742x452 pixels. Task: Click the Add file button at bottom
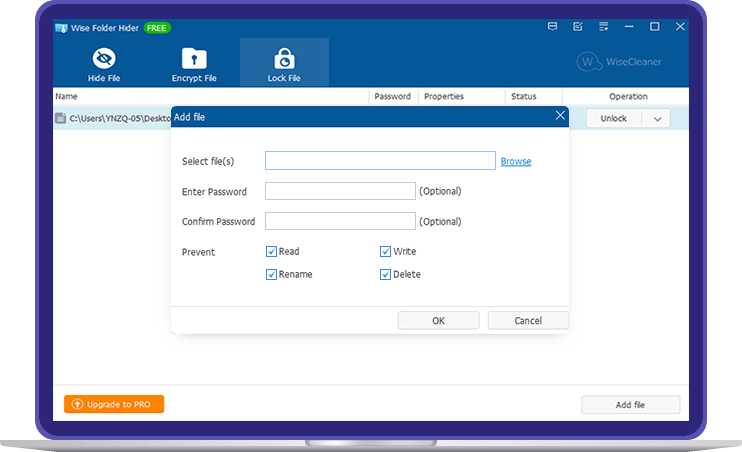[630, 405]
